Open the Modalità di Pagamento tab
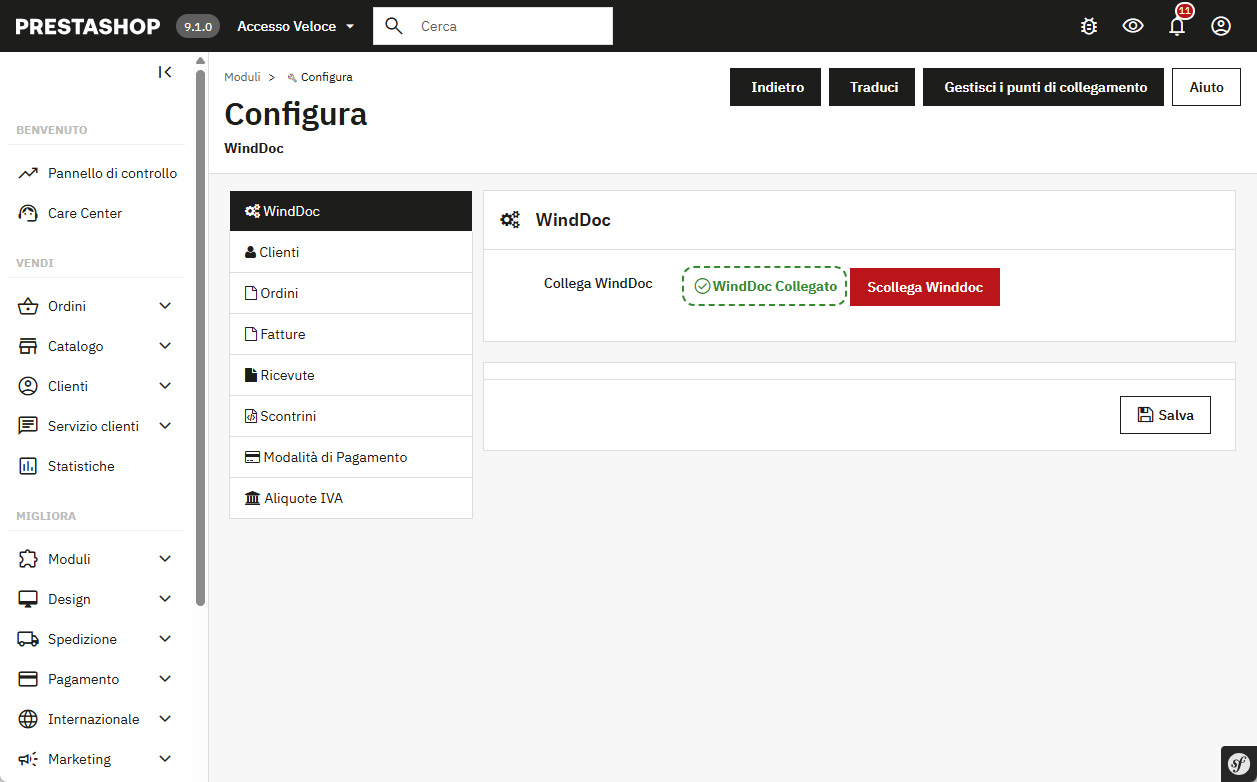 click(x=351, y=457)
